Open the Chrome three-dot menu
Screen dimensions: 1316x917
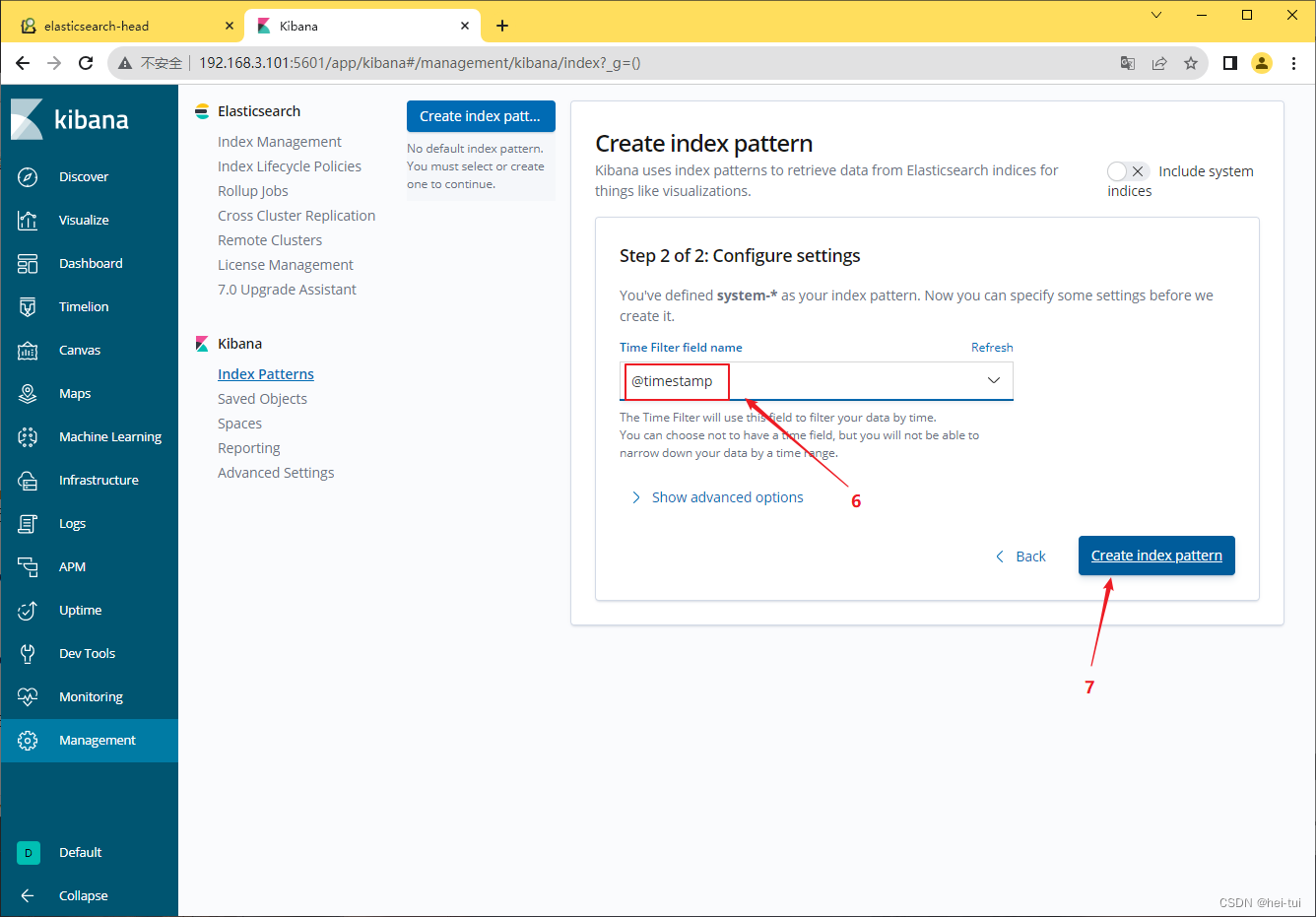1293,63
